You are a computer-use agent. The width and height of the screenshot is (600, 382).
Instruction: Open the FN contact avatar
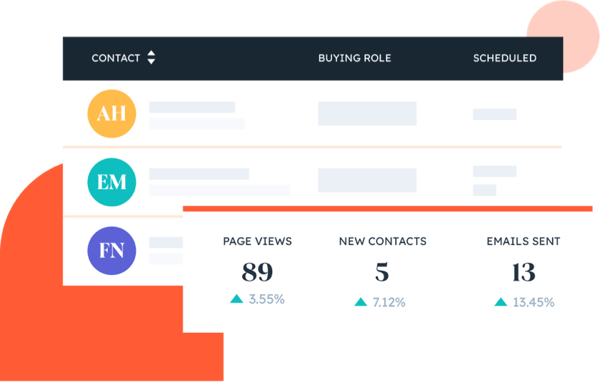tap(112, 251)
